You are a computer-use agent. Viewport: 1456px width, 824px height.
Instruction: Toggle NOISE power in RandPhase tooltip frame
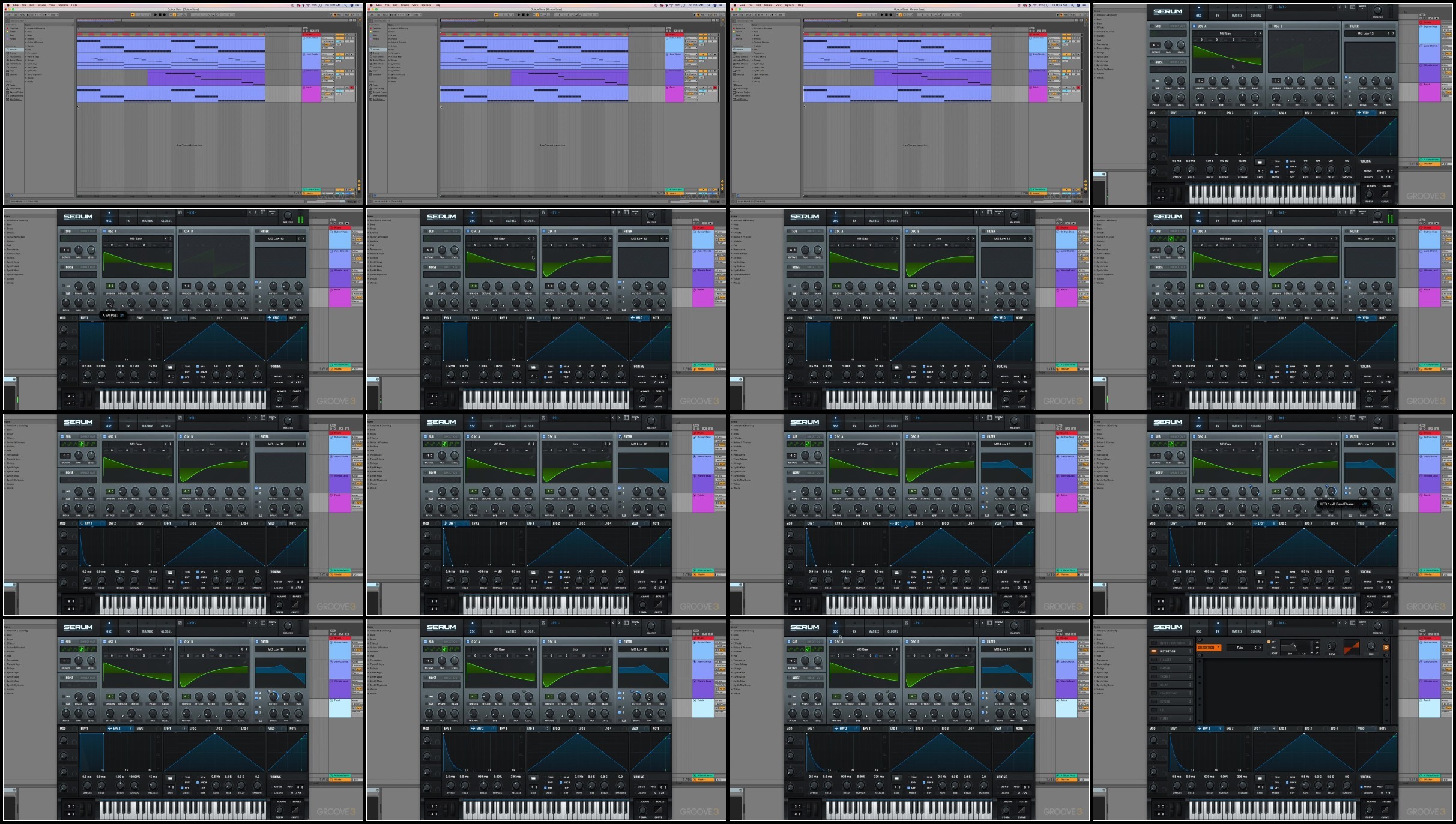pyautogui.click(x=1152, y=472)
